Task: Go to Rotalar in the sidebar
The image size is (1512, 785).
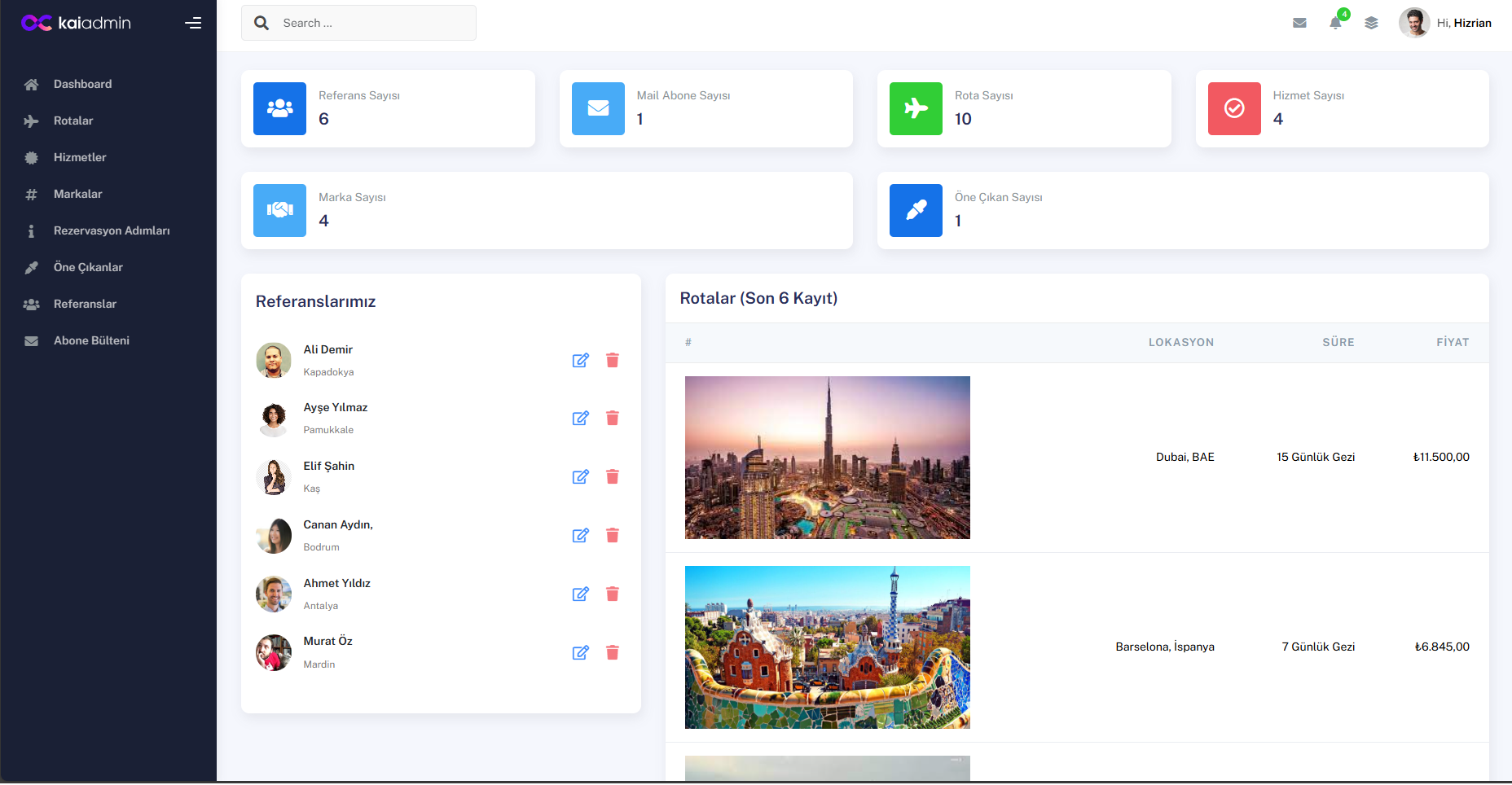Action: point(73,121)
